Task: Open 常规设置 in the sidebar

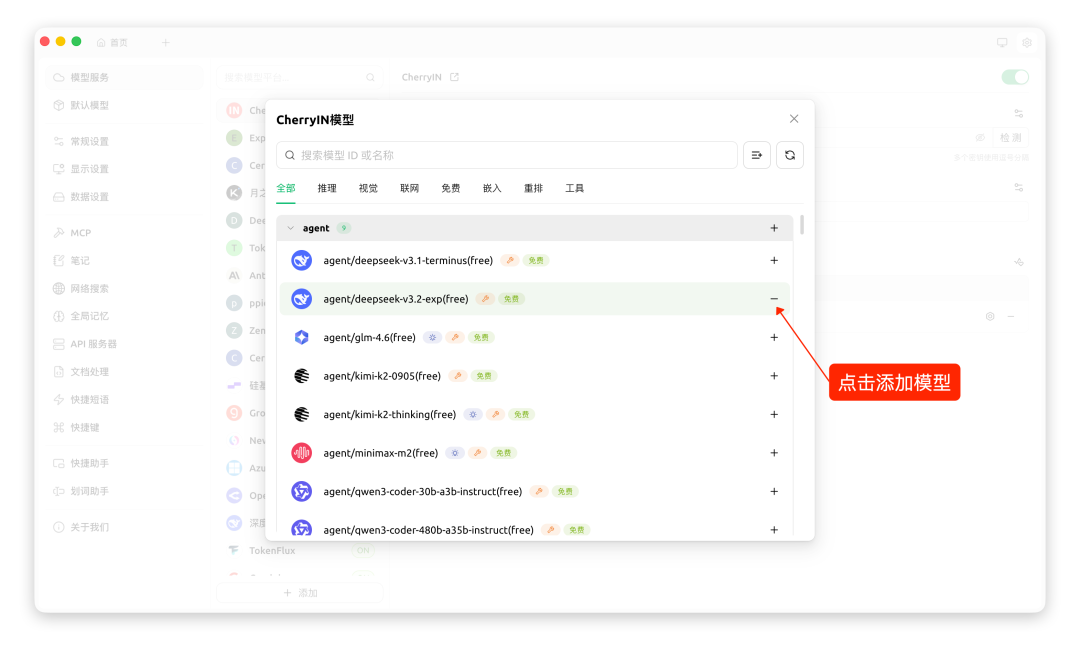Action: (124, 141)
